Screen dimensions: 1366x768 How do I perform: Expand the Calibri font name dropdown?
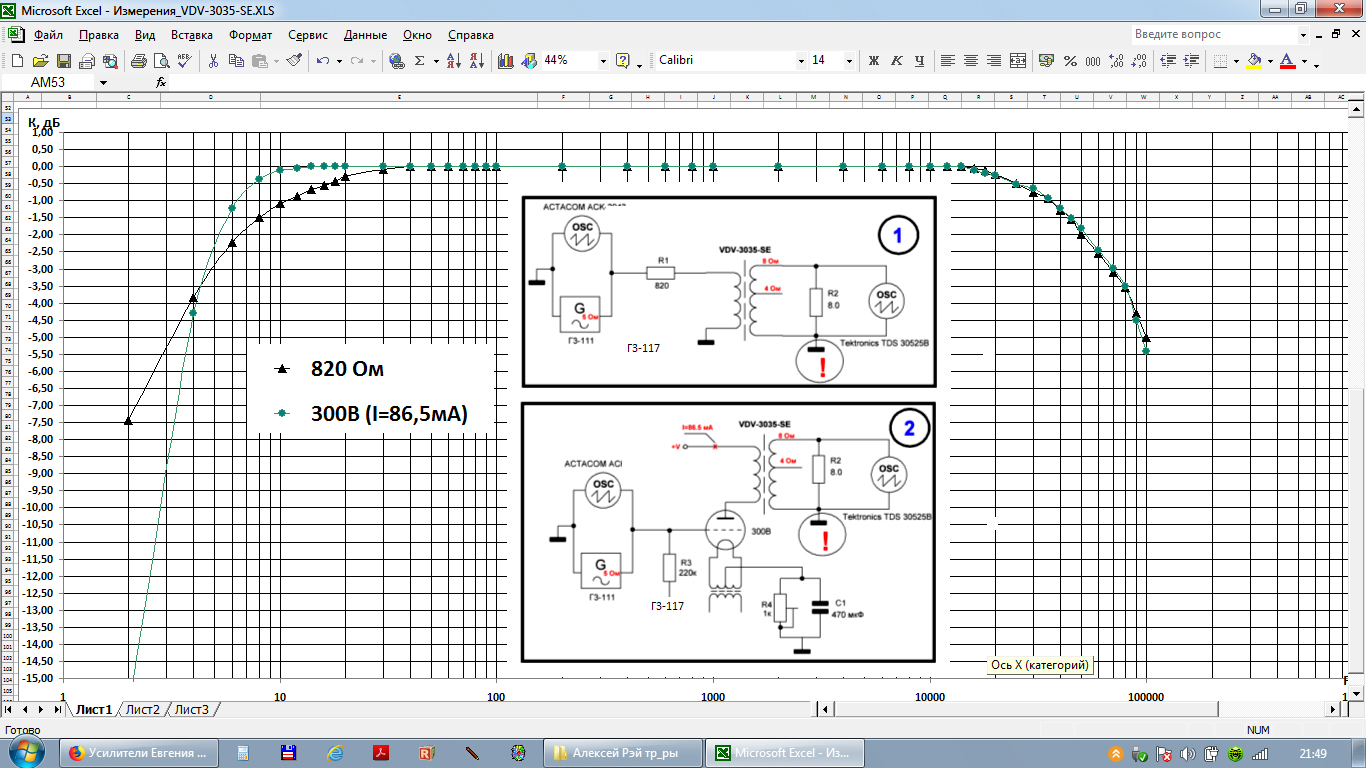click(800, 61)
